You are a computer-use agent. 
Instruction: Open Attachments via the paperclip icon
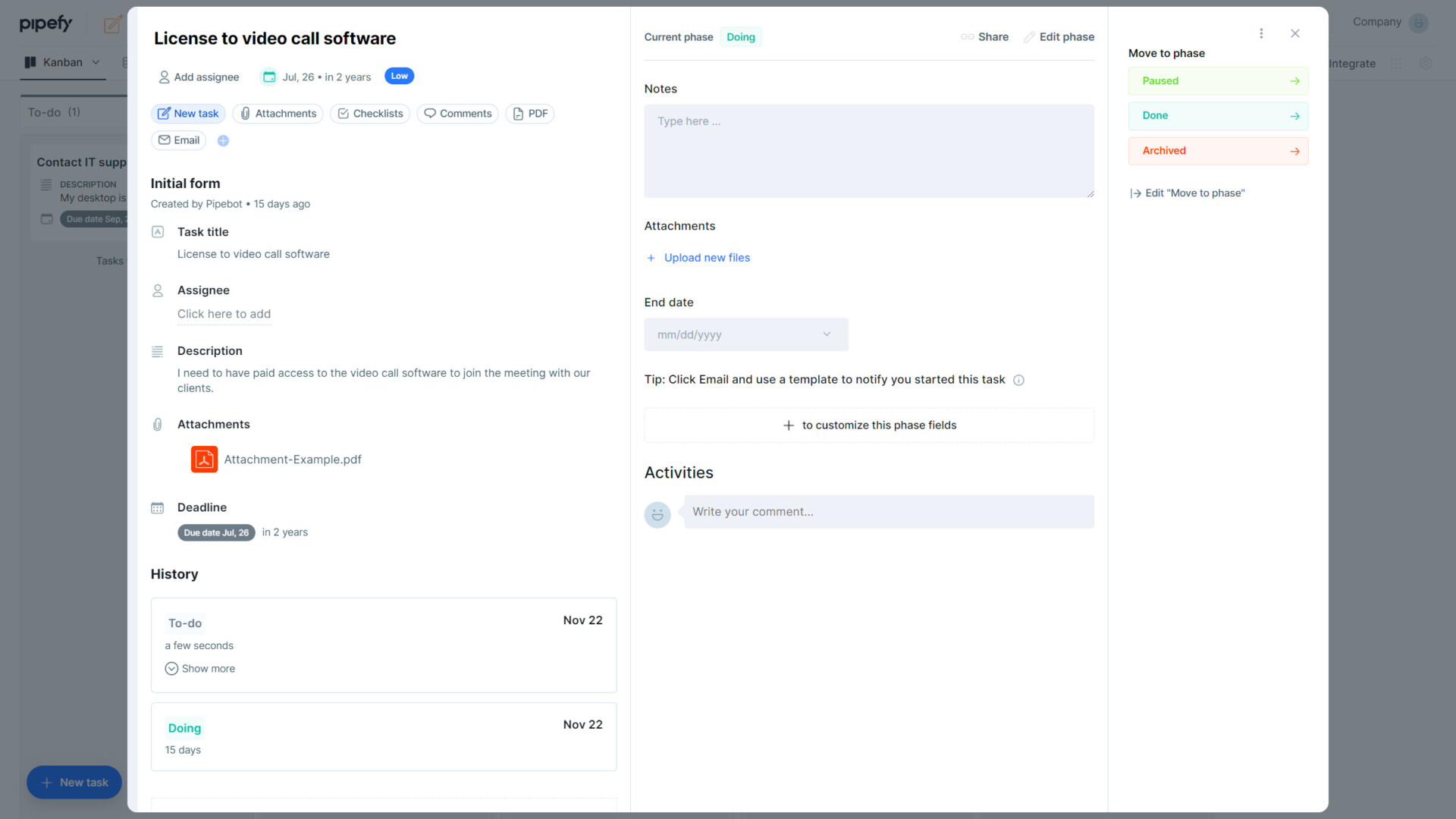point(245,113)
